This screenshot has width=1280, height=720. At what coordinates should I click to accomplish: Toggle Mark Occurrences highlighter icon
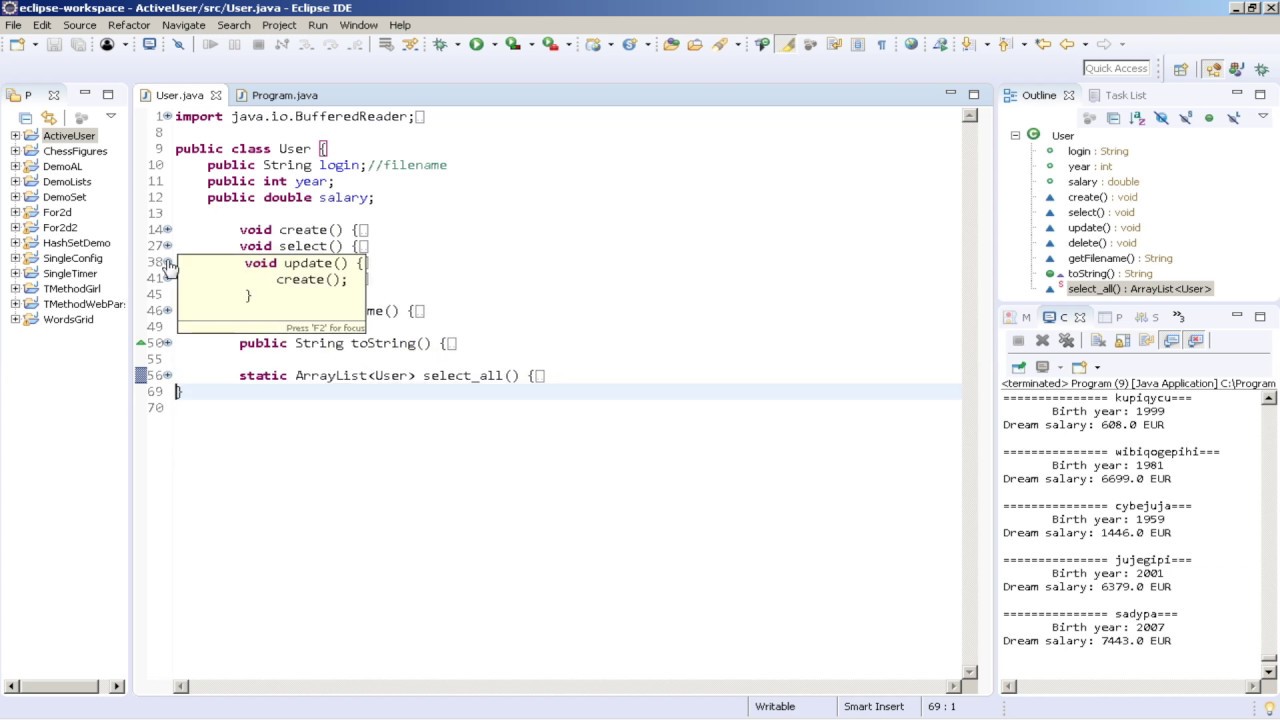[x=787, y=44]
